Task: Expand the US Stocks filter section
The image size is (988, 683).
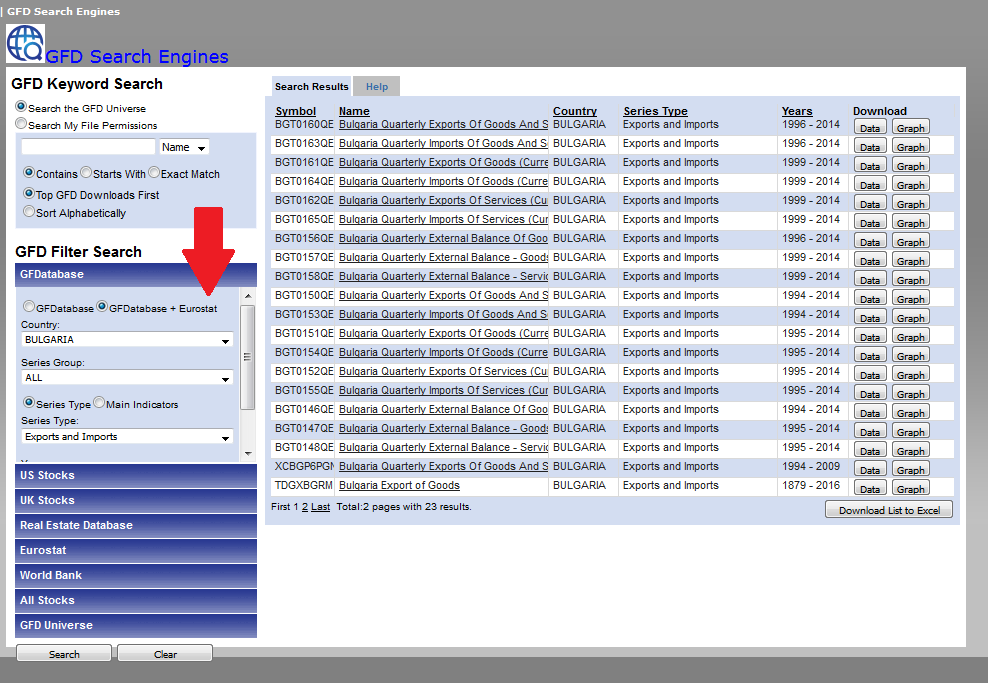Action: pyautogui.click(x=136, y=475)
